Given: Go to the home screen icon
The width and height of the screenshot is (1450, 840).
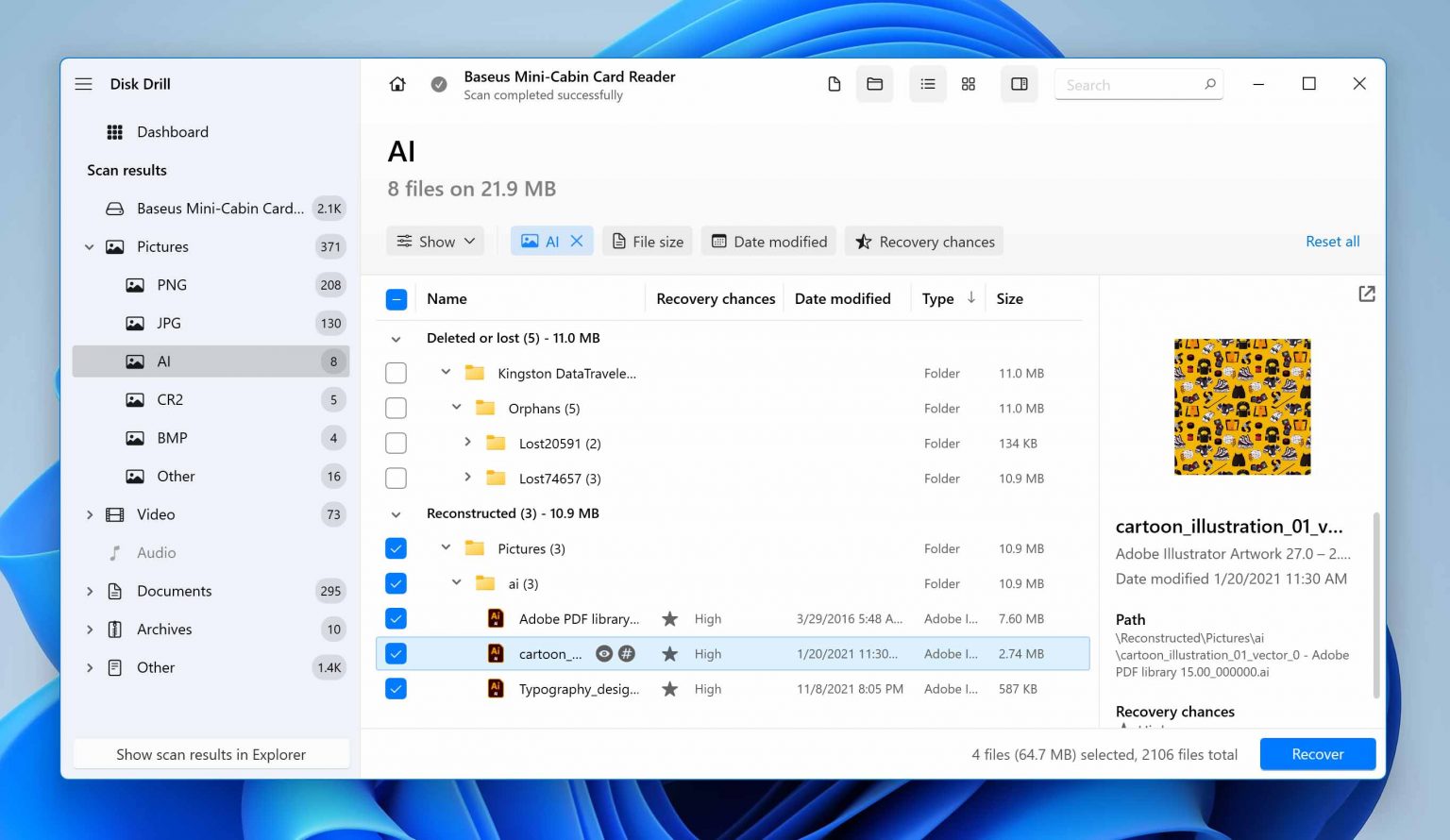Looking at the screenshot, I should point(397,84).
